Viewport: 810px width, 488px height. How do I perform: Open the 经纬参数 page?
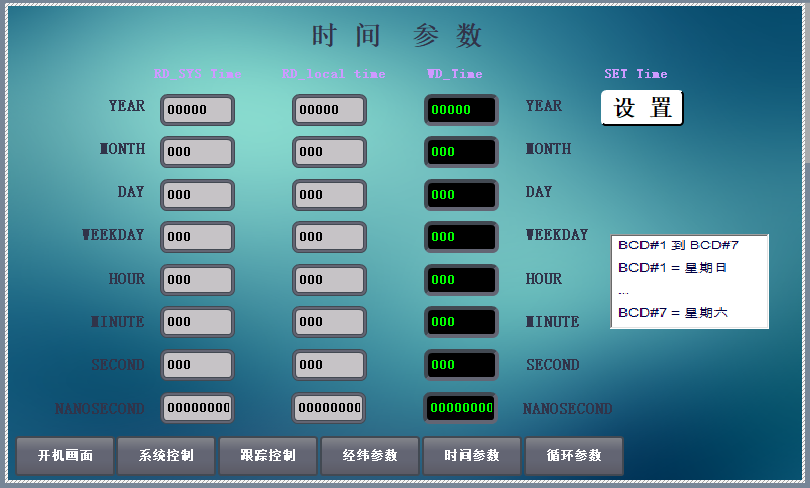point(370,456)
